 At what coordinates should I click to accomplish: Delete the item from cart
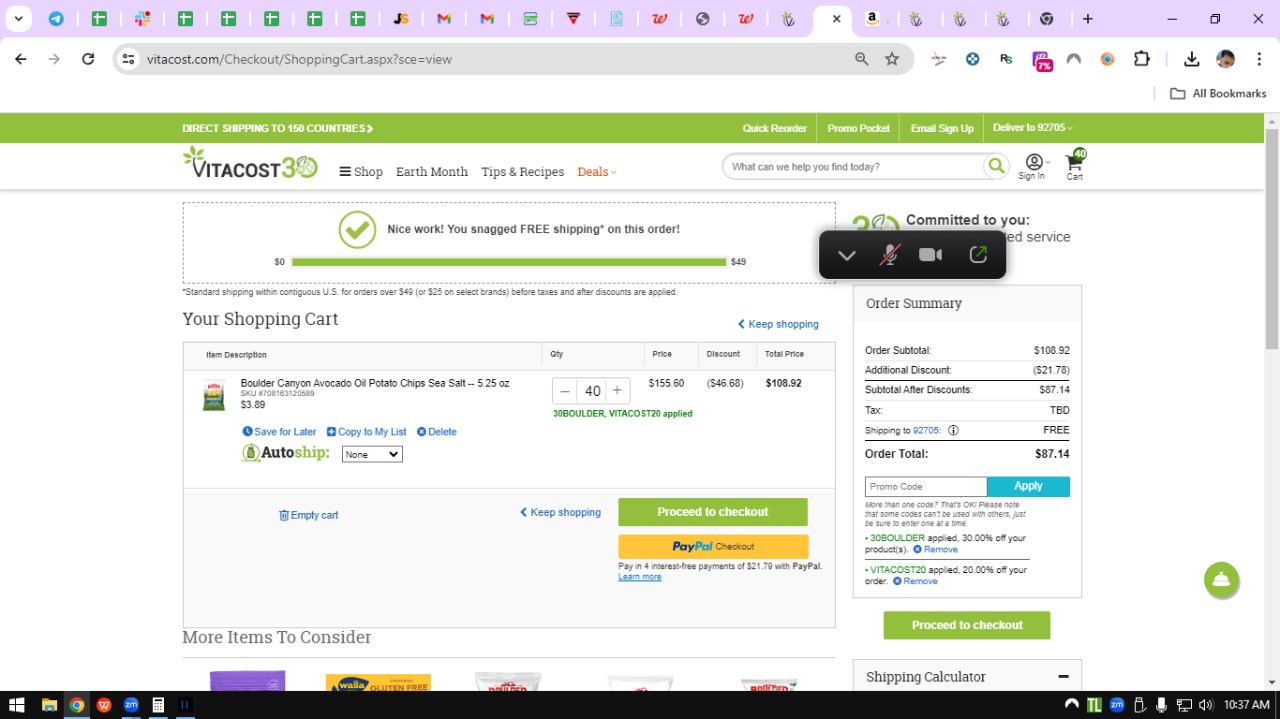(x=436, y=432)
